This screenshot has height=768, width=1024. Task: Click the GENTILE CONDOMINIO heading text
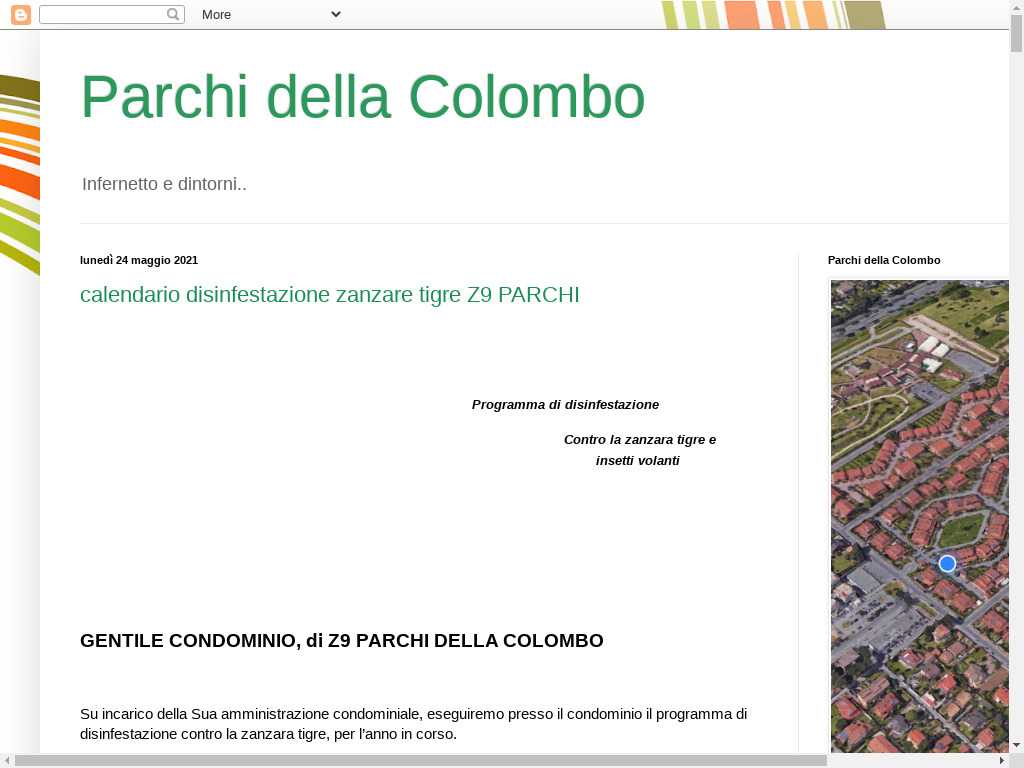coord(341,641)
